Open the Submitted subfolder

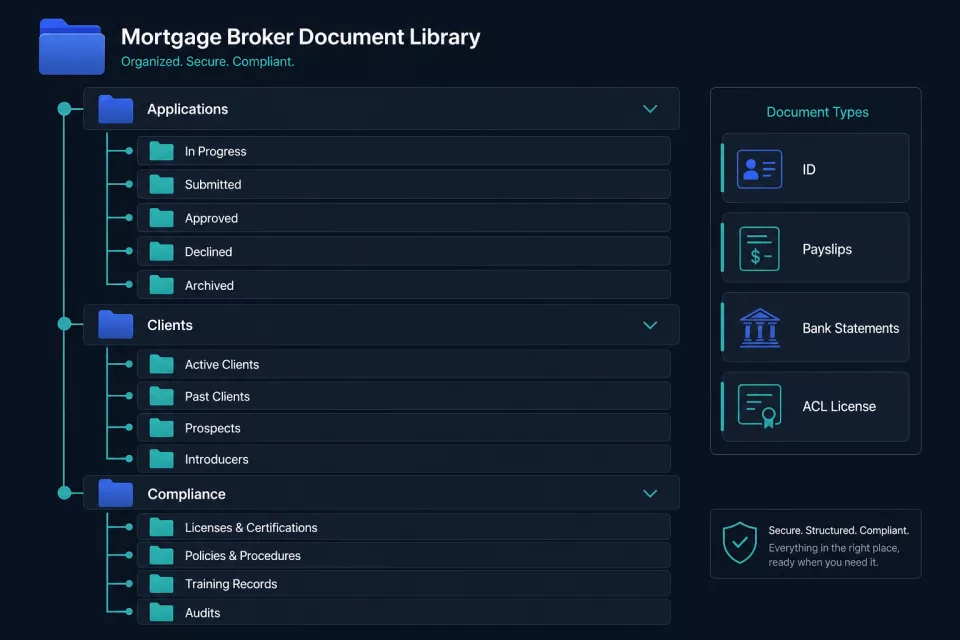click(x=404, y=184)
